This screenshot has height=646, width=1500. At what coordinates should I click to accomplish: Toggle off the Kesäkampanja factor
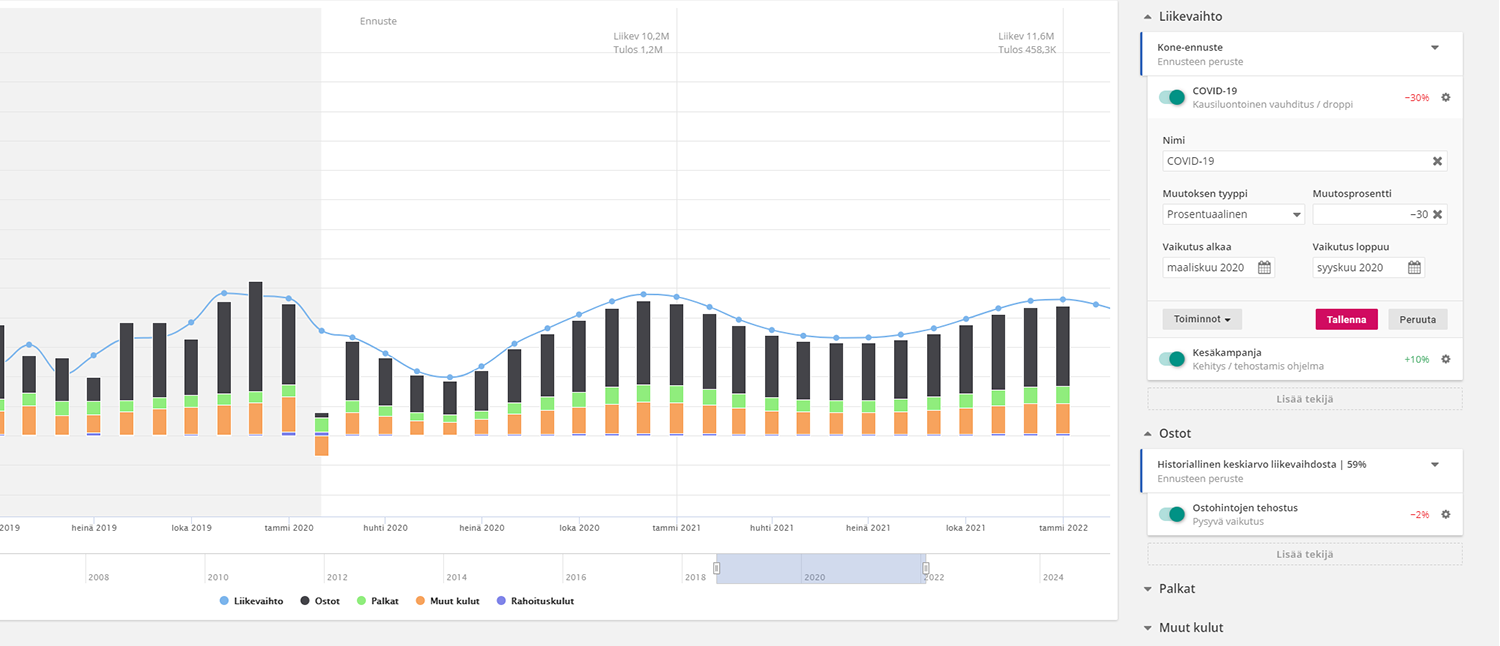[1172, 359]
